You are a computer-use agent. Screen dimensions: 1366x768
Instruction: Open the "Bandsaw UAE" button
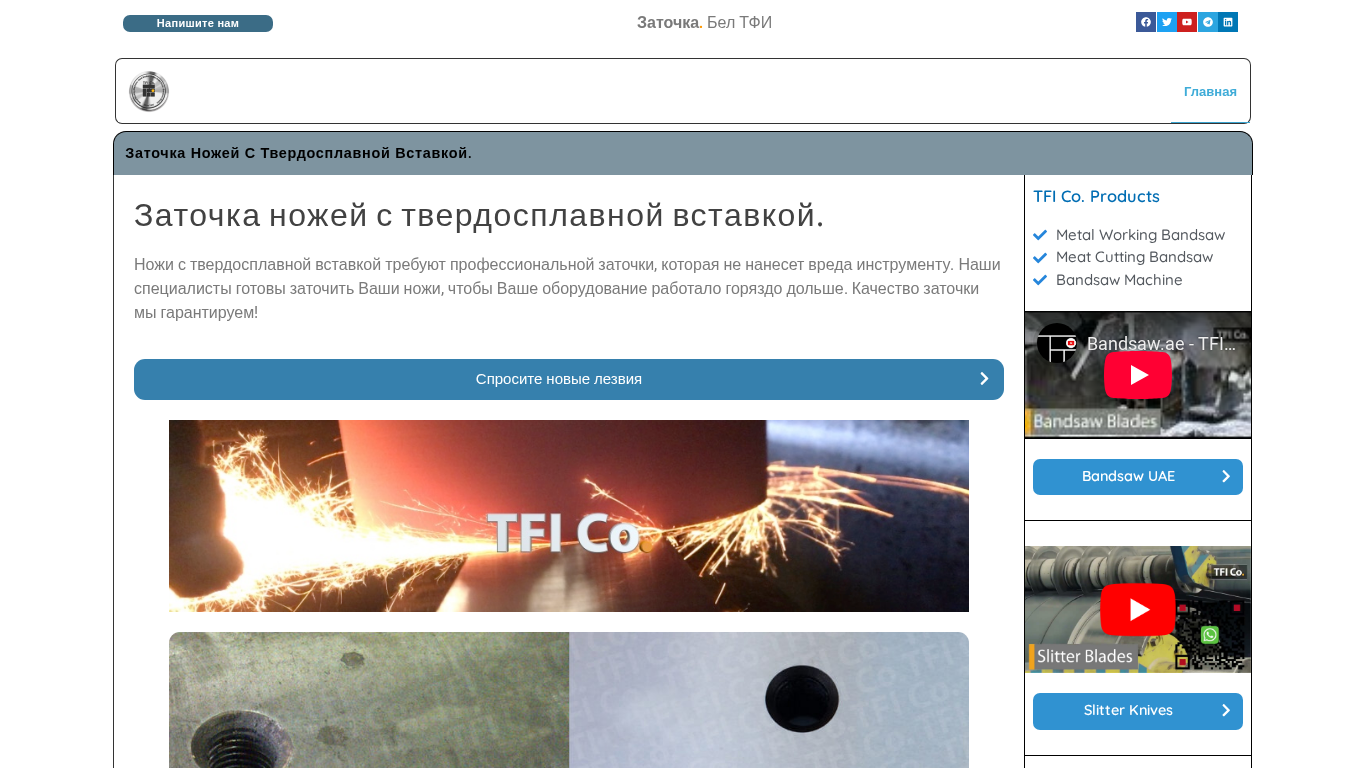(1138, 477)
